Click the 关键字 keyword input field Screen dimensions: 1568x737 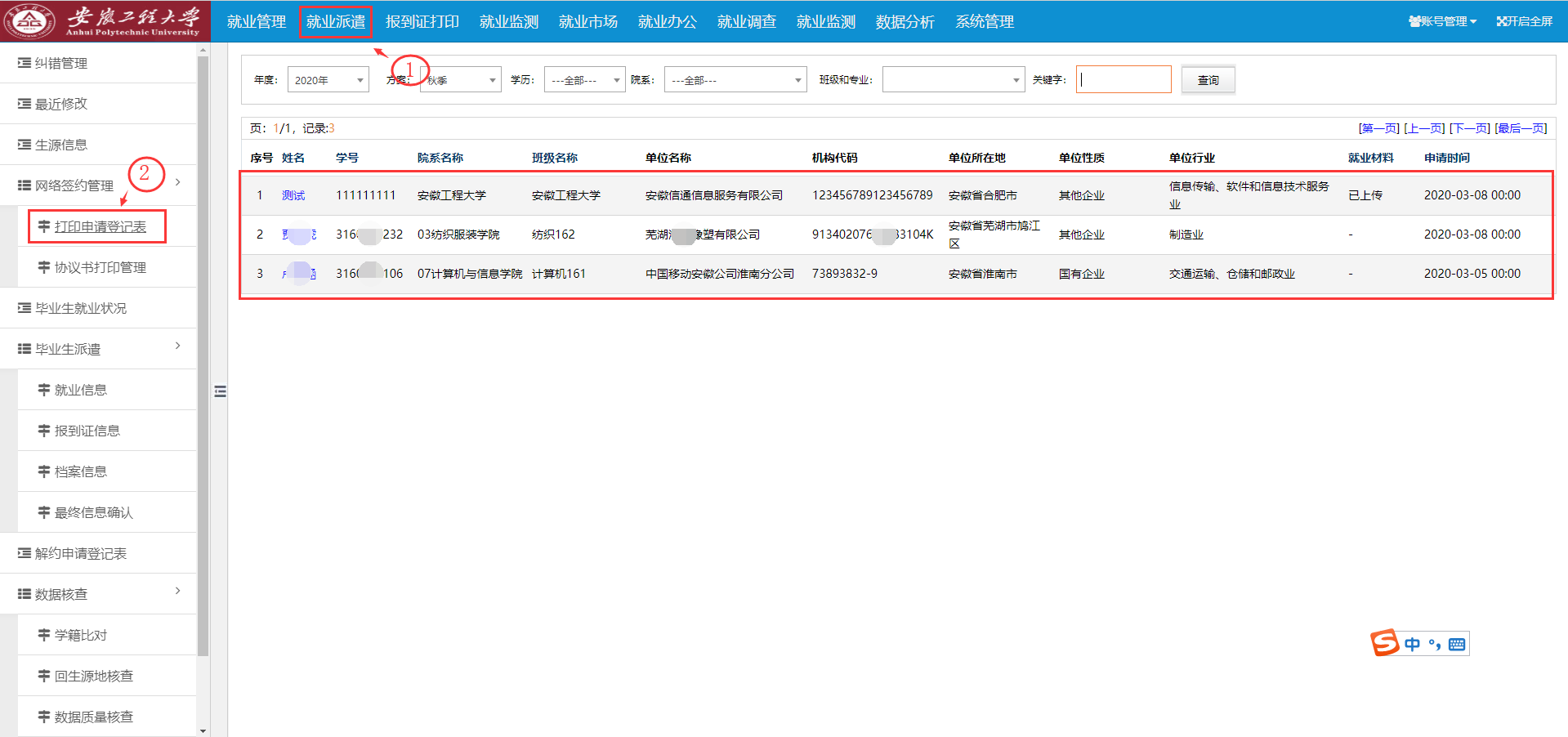point(1123,80)
